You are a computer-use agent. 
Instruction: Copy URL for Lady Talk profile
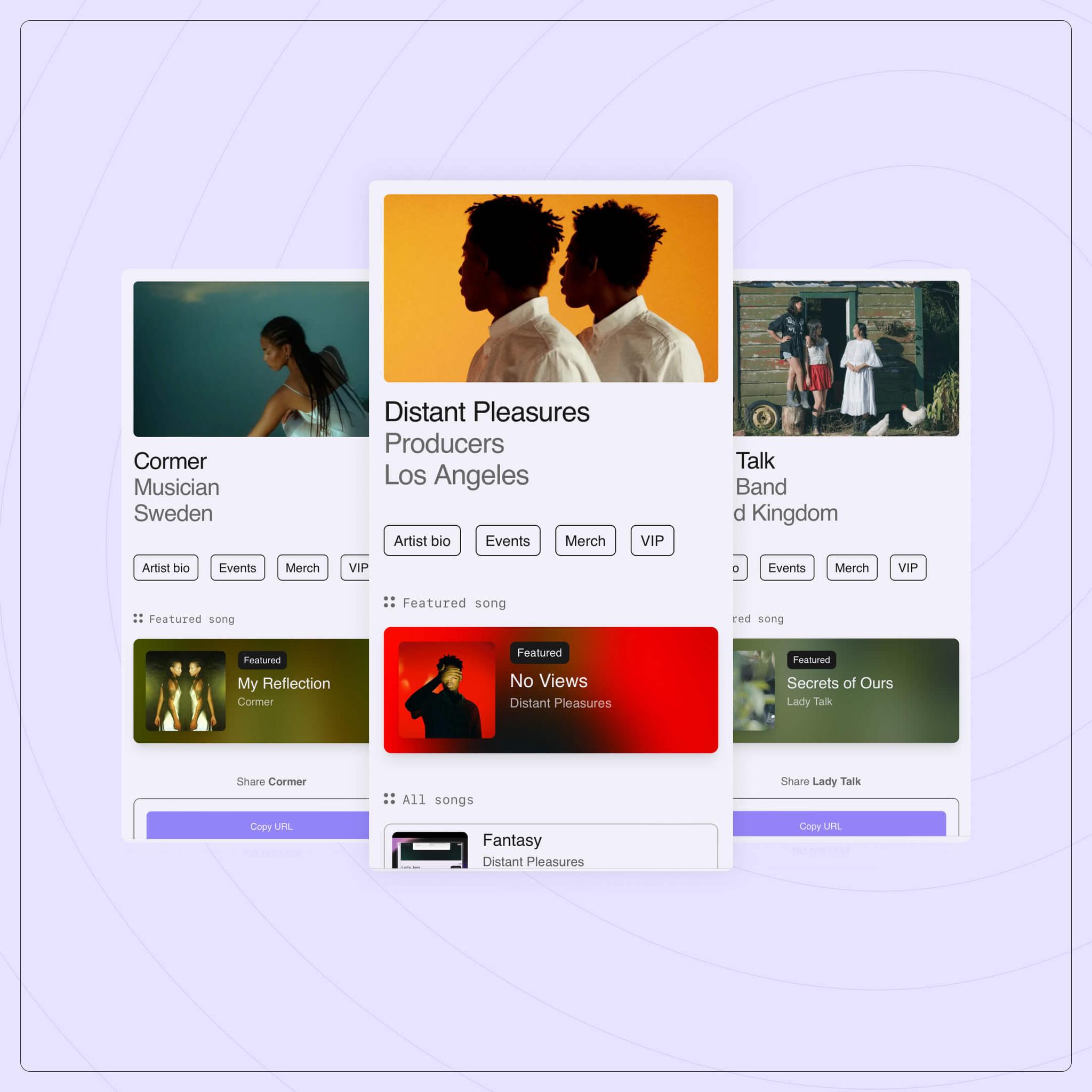pos(821,826)
